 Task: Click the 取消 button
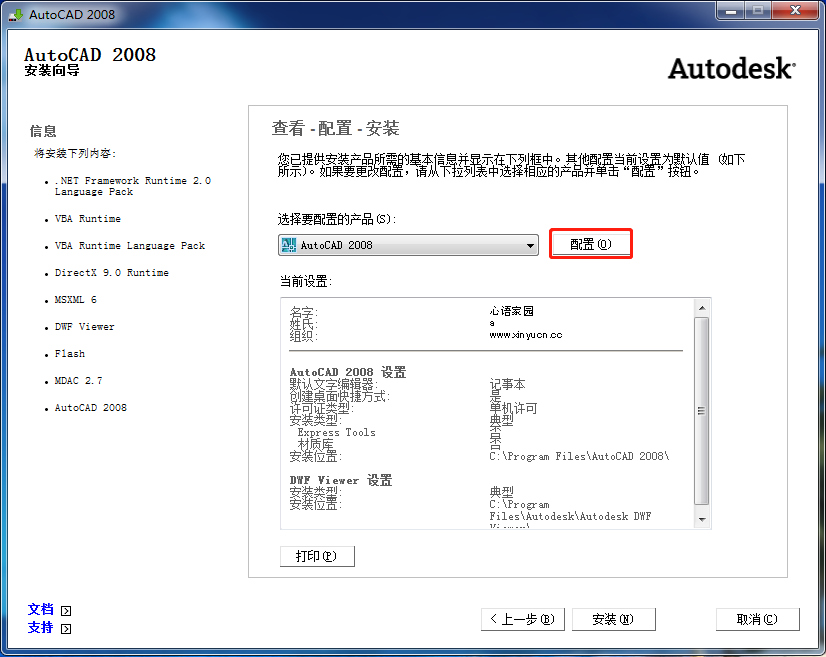757,619
